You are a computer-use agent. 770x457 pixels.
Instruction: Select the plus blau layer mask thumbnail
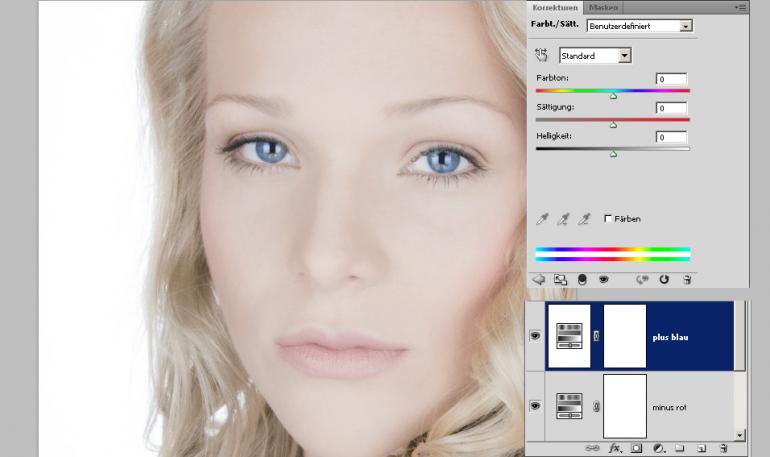(625, 336)
